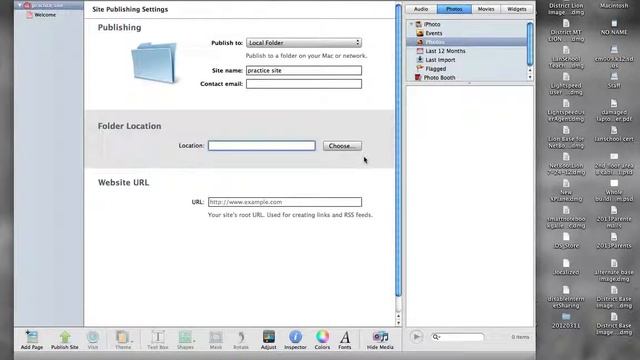Open the Theme chooser in toolbar
The image size is (640, 360).
123,340
